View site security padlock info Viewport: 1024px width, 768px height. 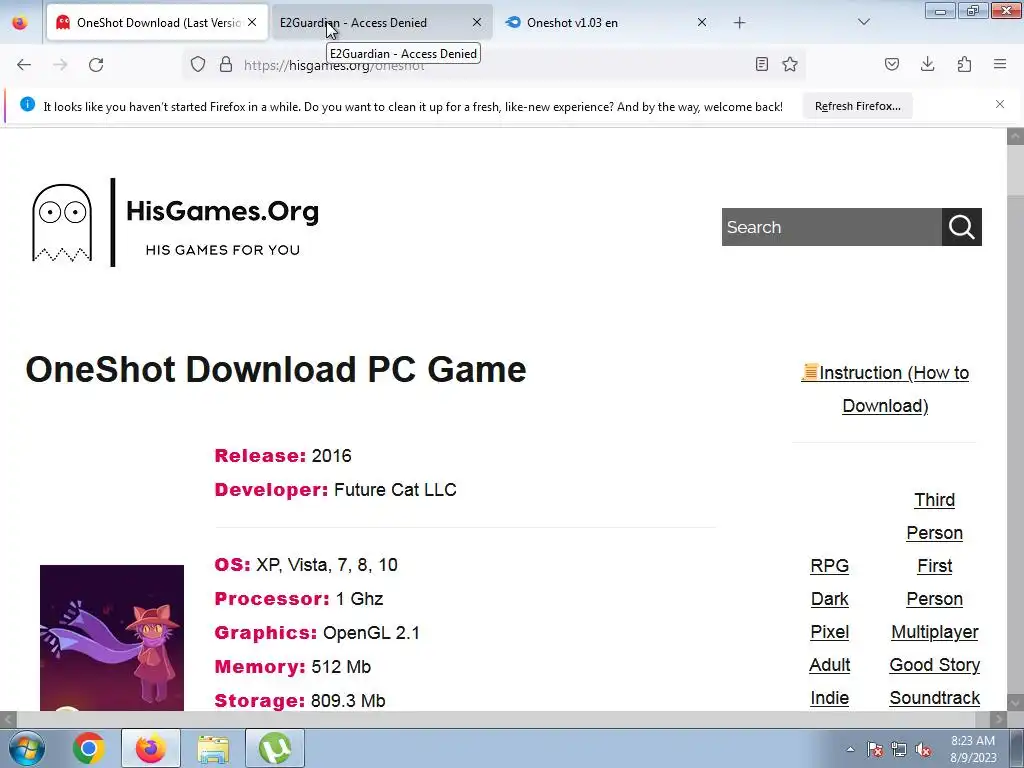point(226,64)
